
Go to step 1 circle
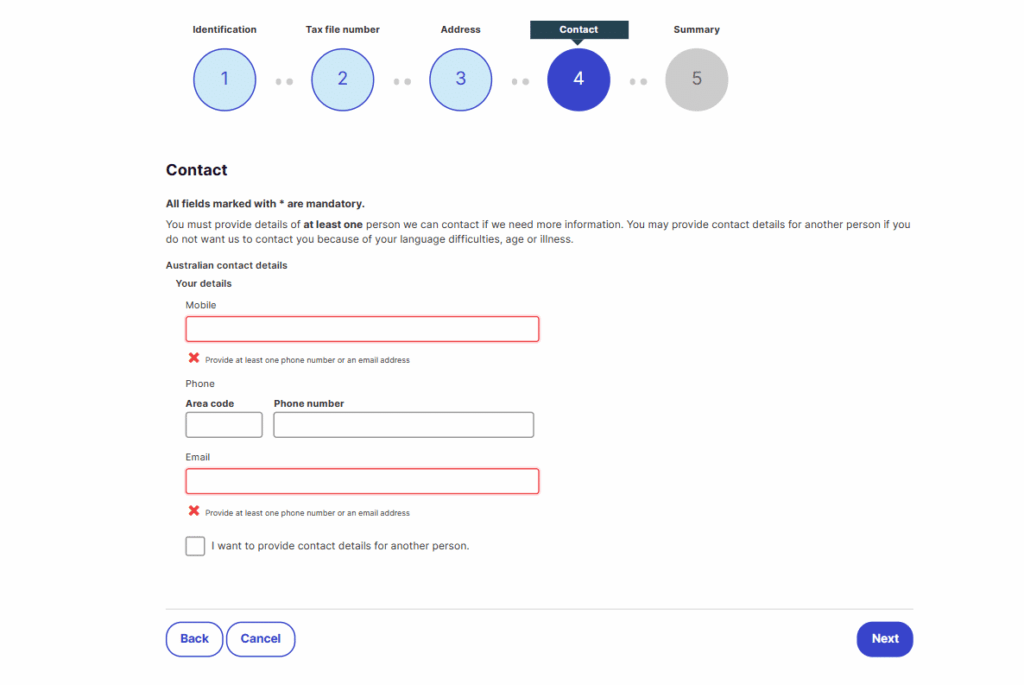[224, 79]
